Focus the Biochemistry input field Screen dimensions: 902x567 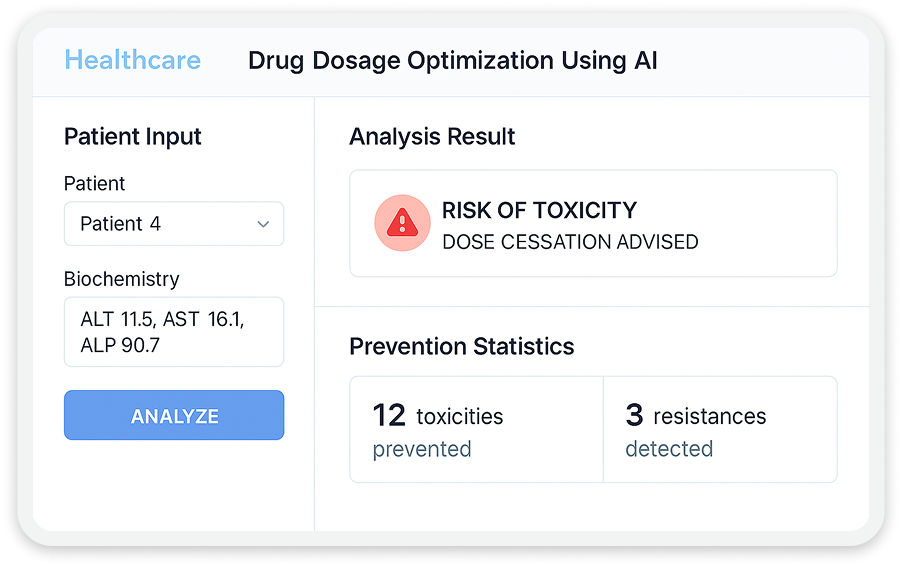[174, 332]
